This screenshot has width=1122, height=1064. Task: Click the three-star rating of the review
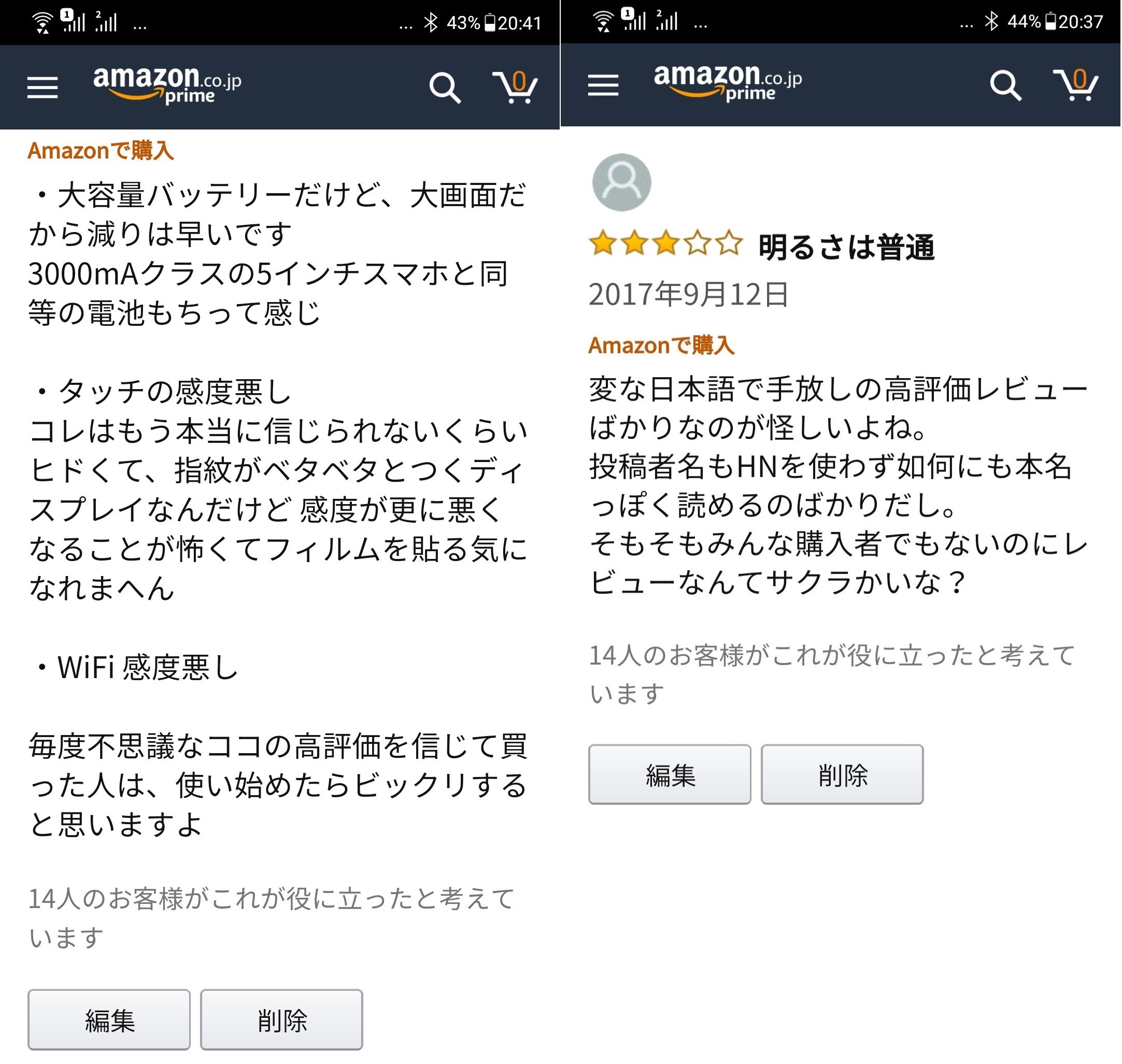tap(665, 244)
